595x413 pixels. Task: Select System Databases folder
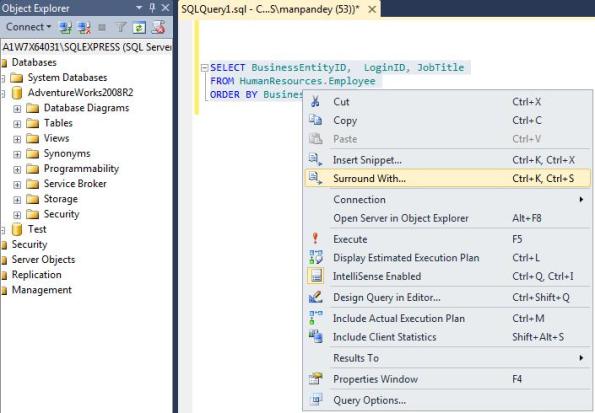67,77
